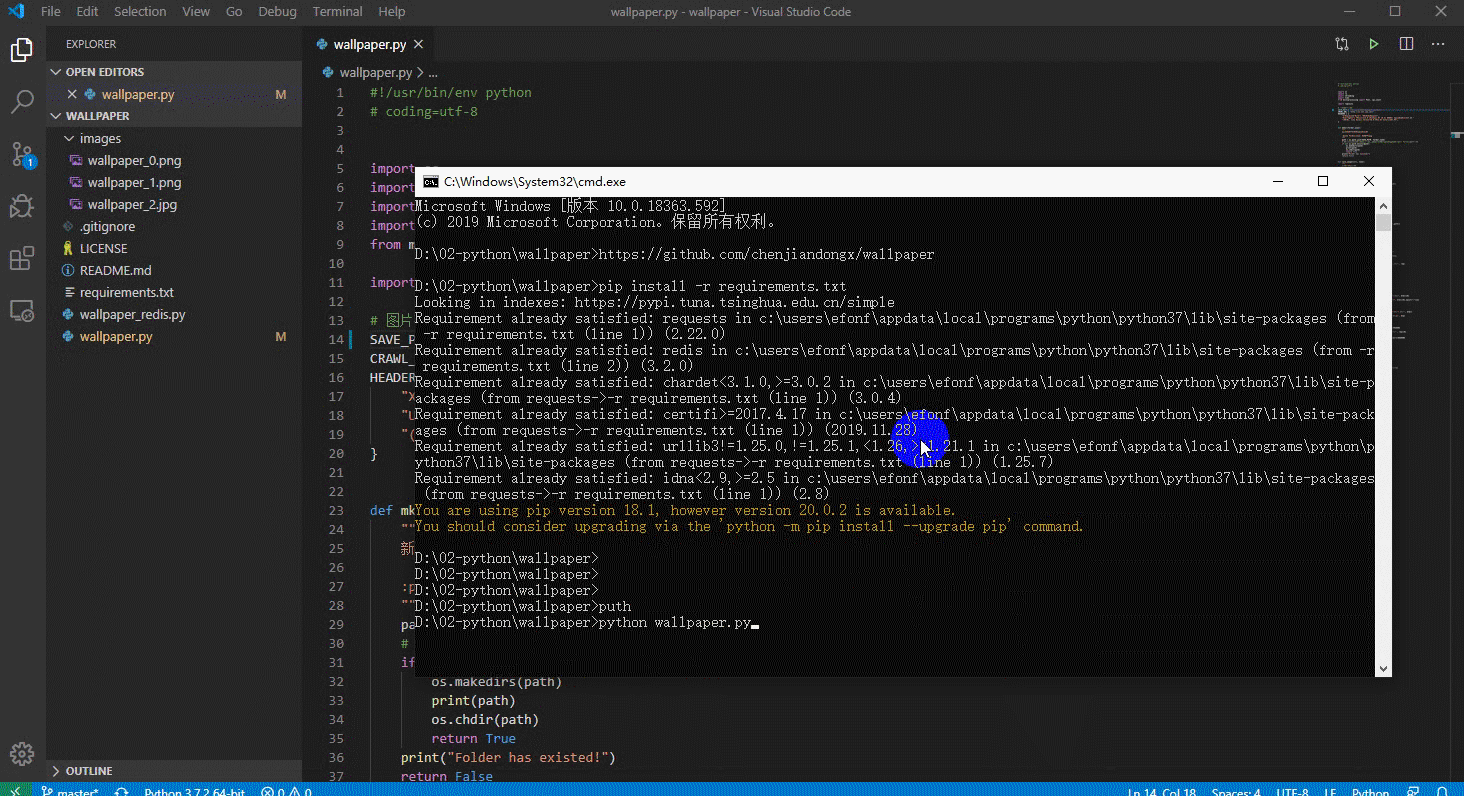This screenshot has width=1464, height=796.
Task: Open the Help menu
Action: point(392,12)
